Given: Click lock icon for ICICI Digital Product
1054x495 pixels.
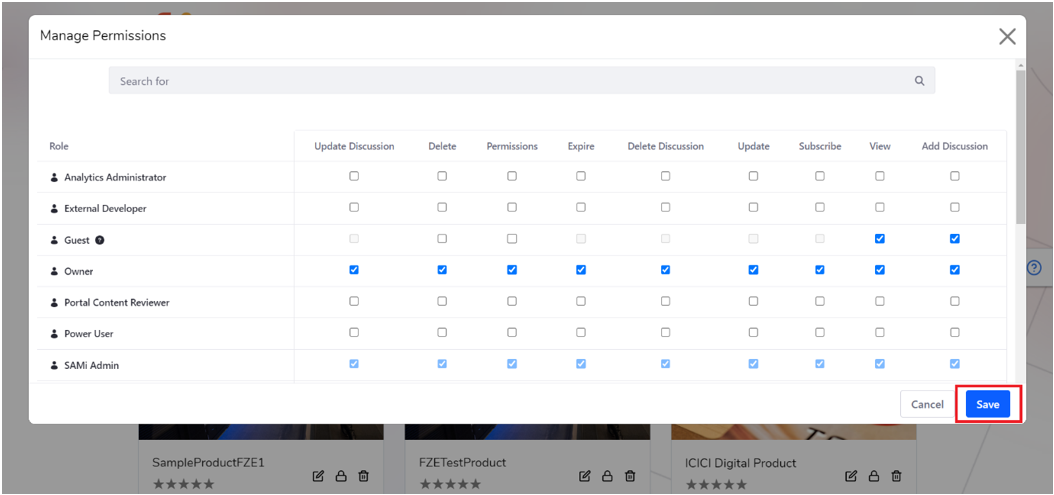Looking at the screenshot, I should tap(874, 476).
